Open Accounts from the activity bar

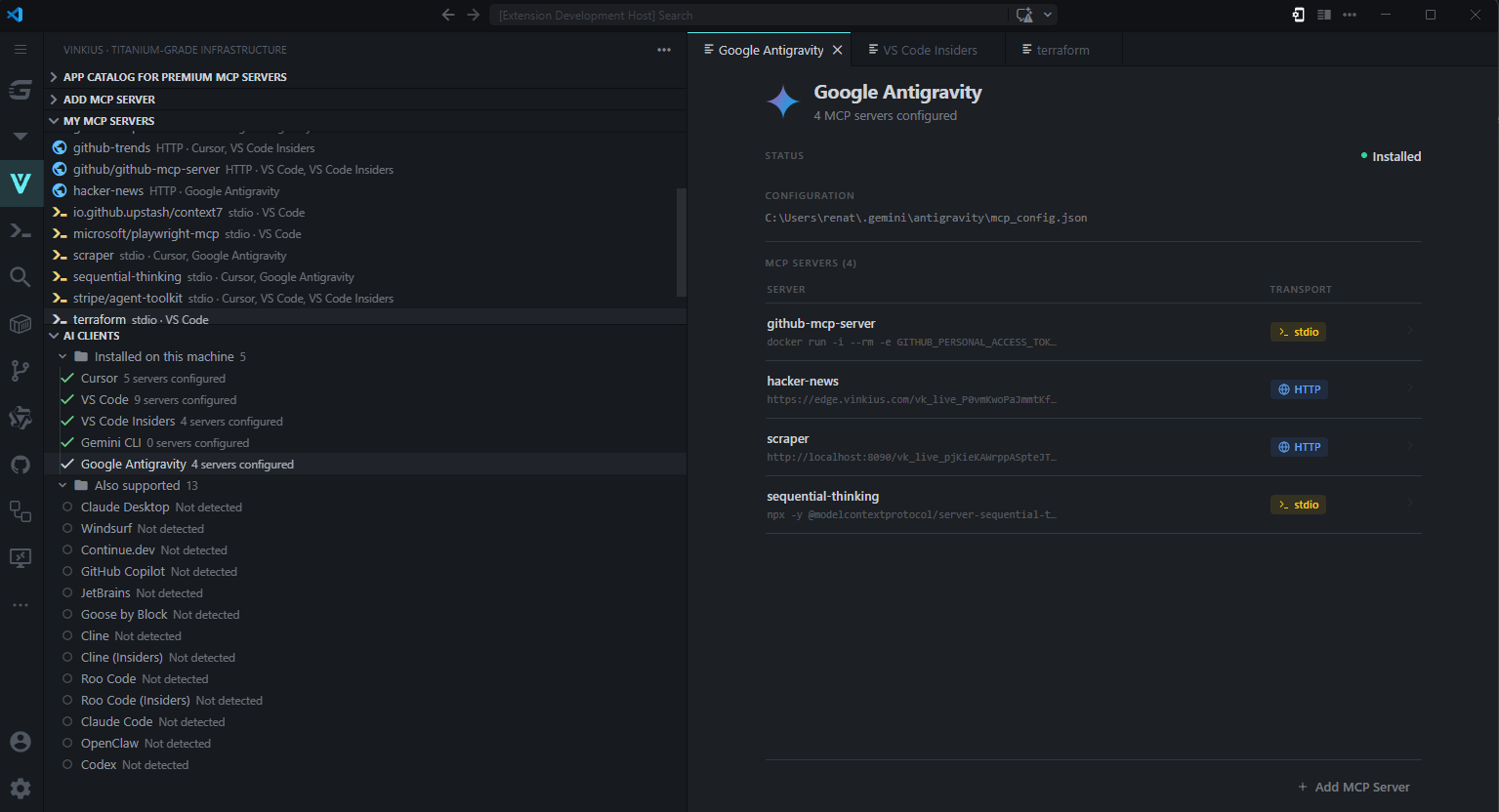click(21, 742)
